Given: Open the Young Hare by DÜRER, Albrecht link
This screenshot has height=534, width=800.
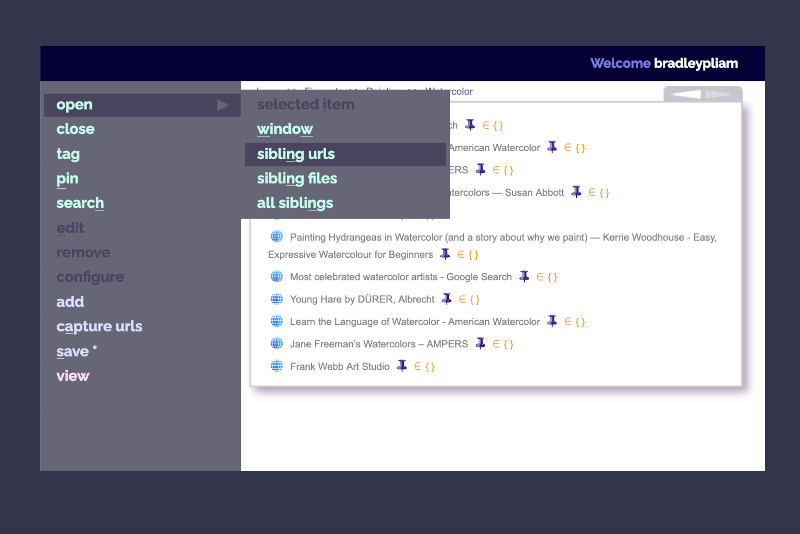Looking at the screenshot, I should [362, 299].
